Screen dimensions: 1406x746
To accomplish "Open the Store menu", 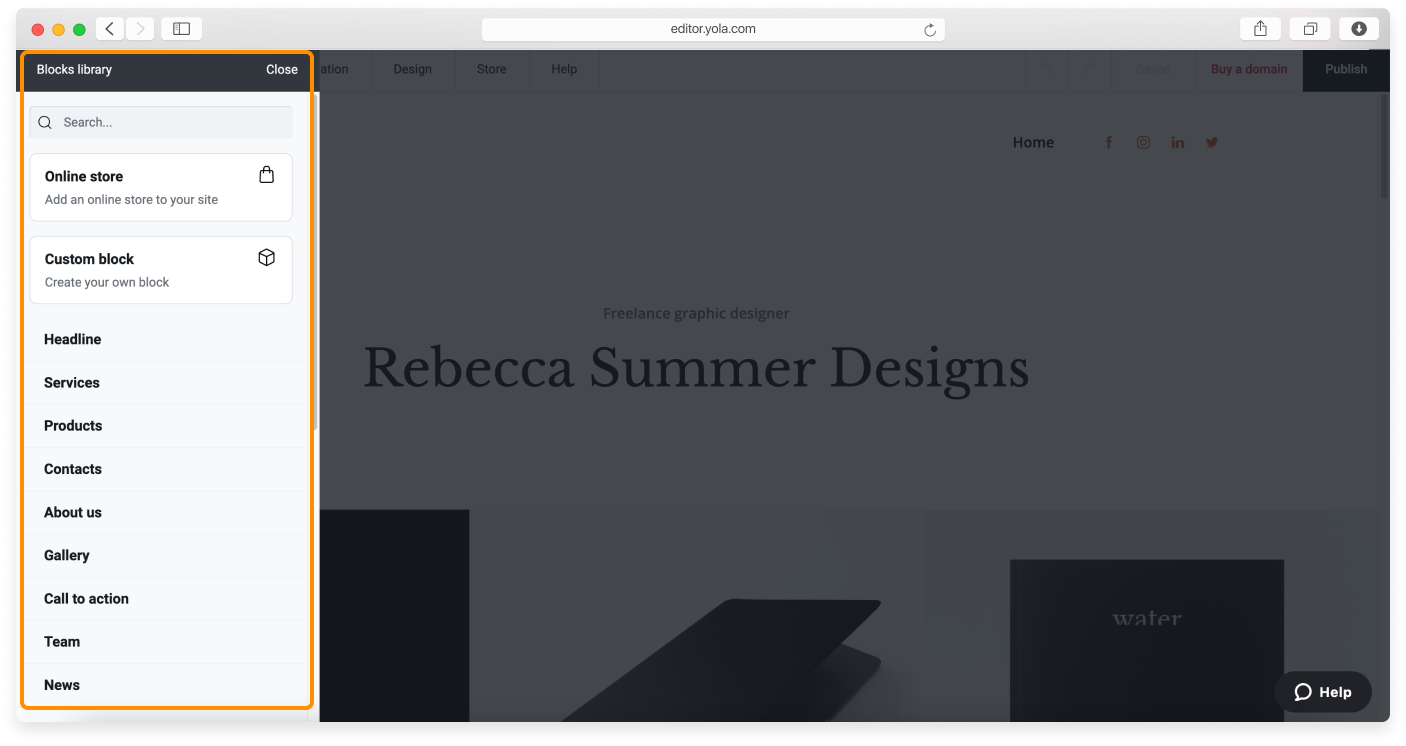I will pyautogui.click(x=491, y=70).
